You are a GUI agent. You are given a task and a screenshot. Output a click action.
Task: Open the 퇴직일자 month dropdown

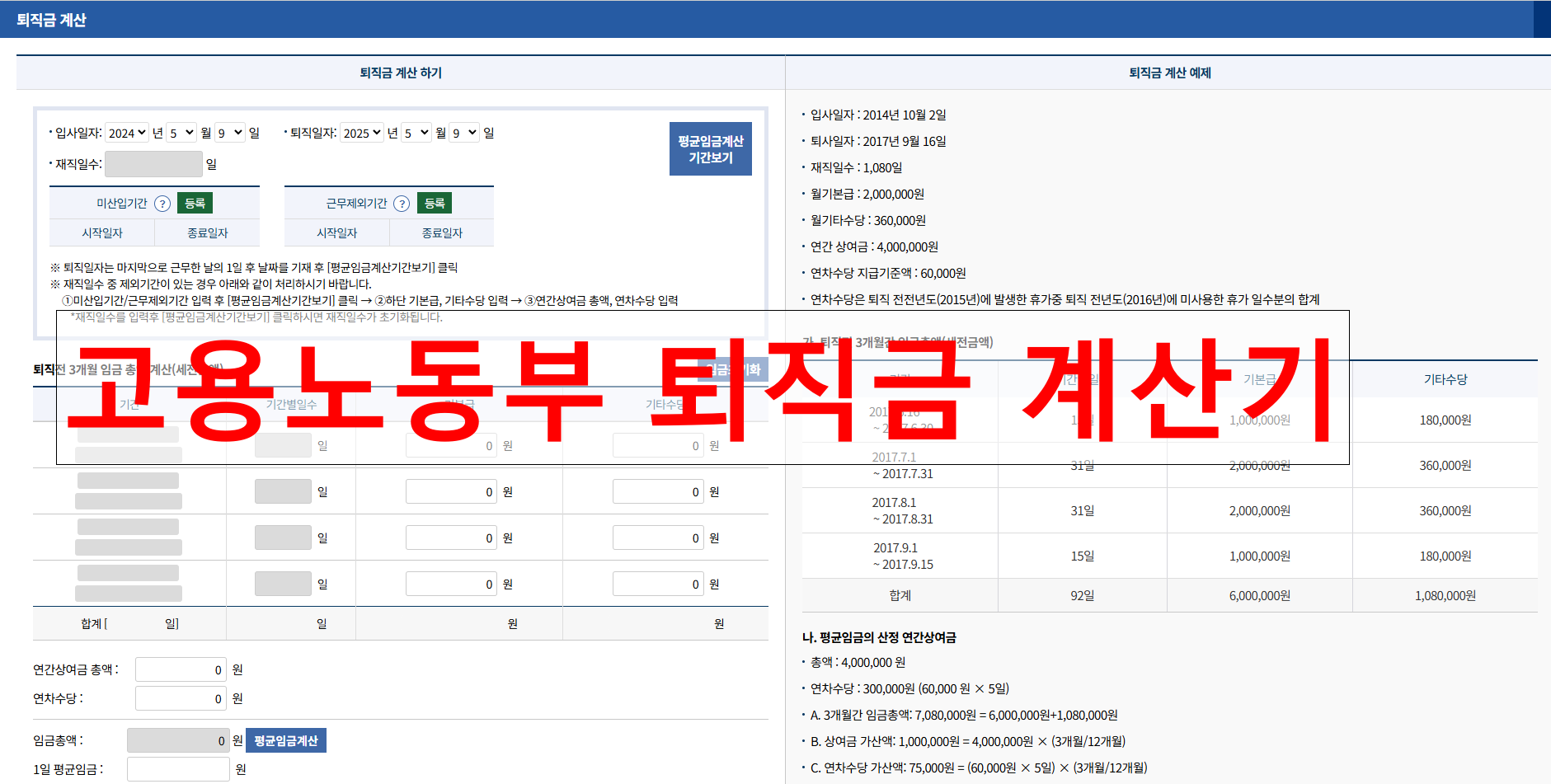coord(416,133)
